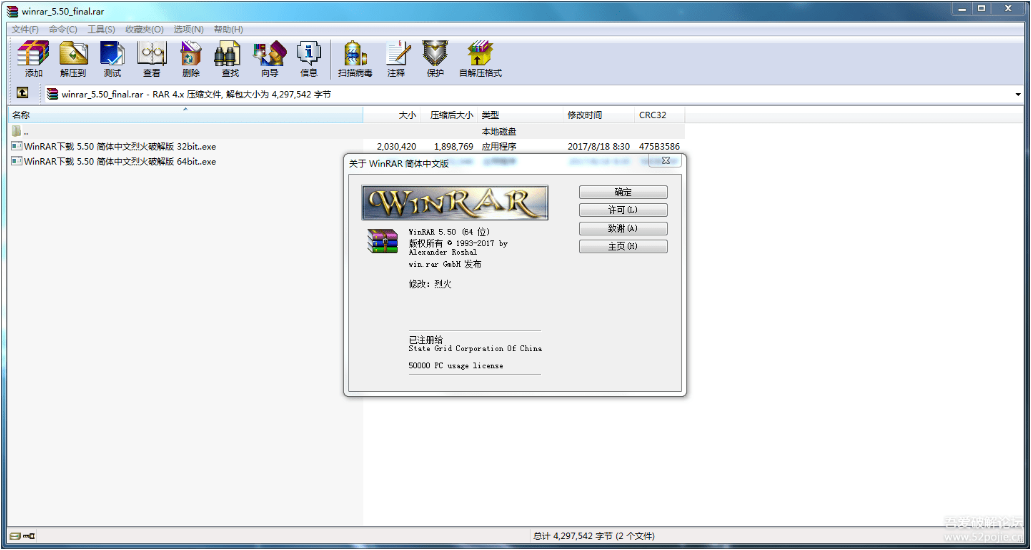The width and height of the screenshot is (1031, 550).
Task: Click 'State Grid Corporation Of China' text
Action: tap(475, 349)
